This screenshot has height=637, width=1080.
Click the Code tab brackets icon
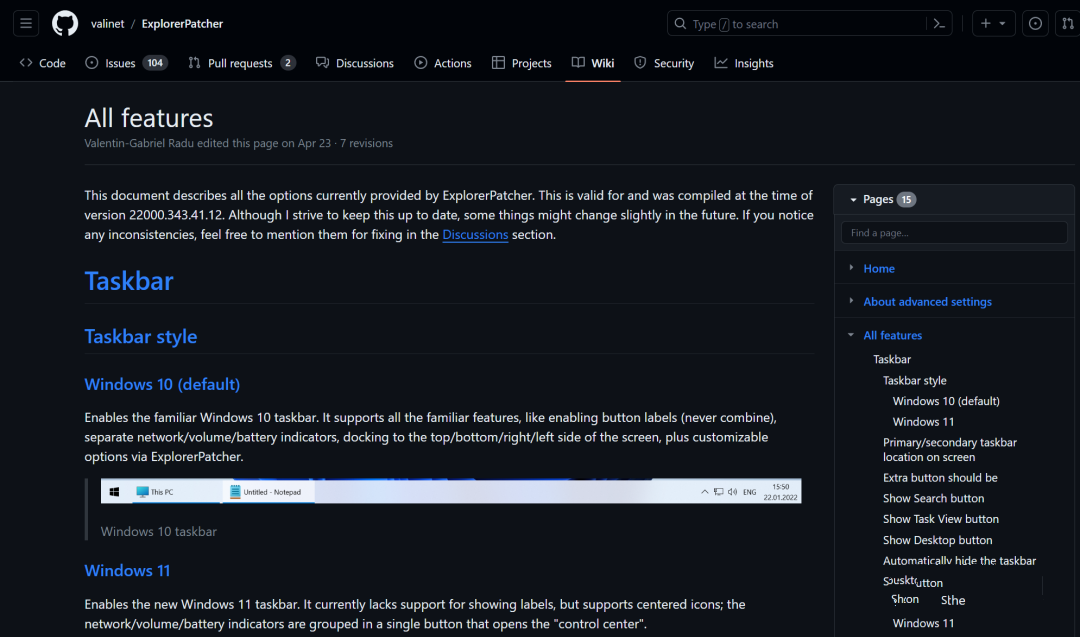(x=26, y=63)
